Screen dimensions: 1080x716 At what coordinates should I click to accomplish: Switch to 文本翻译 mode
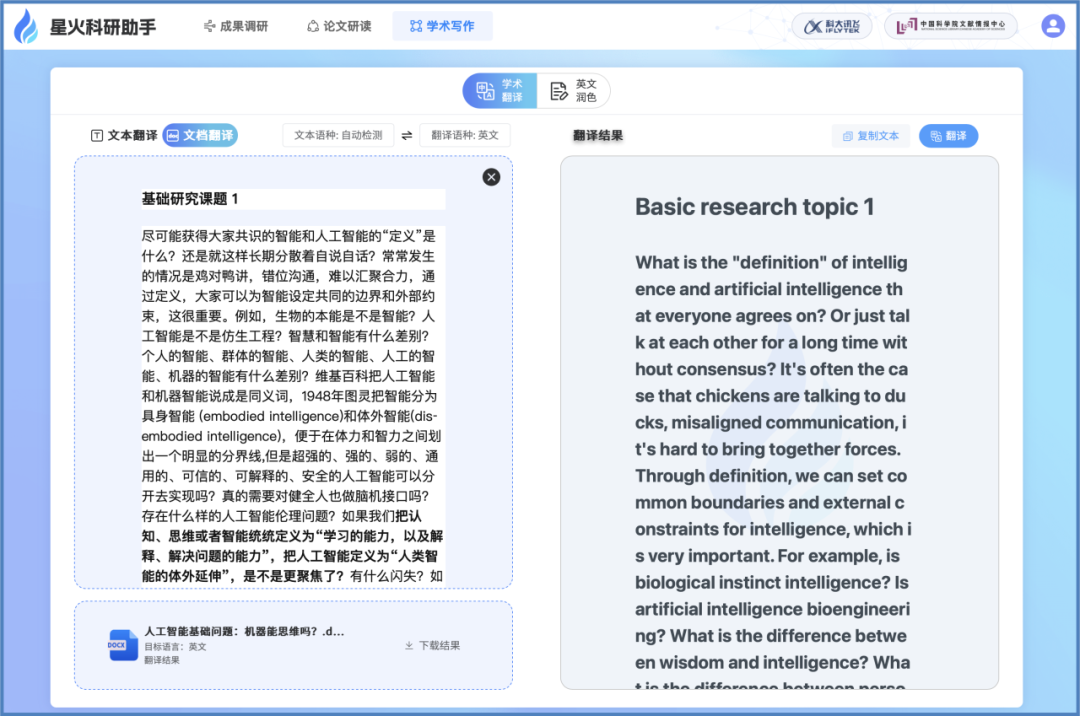[x=124, y=136]
